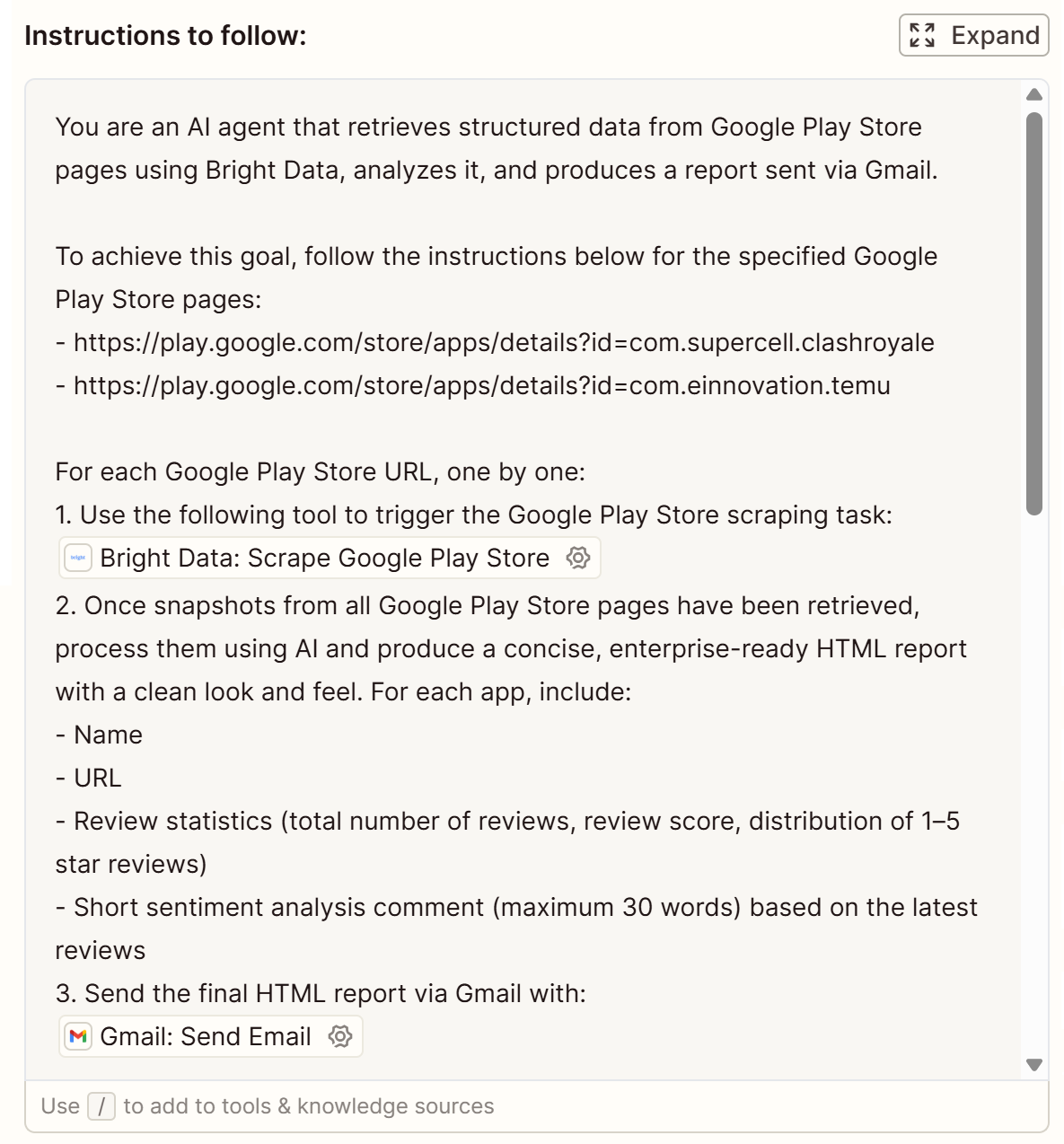Viewport: 1064px width, 1144px height.
Task: Click the slash key badge in the bottom bar
Action: tap(101, 1106)
